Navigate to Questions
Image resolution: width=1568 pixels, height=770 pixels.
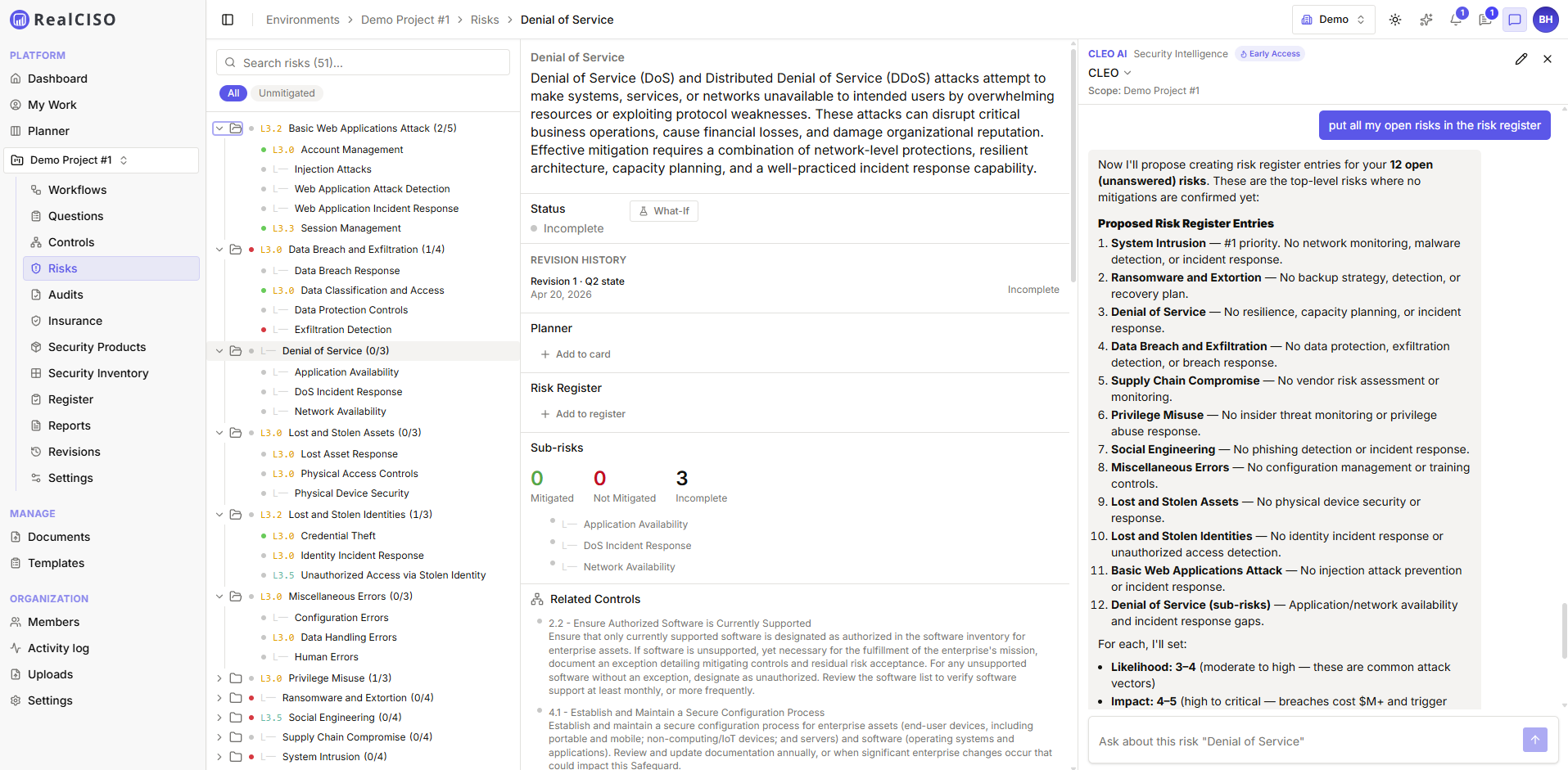coord(75,216)
